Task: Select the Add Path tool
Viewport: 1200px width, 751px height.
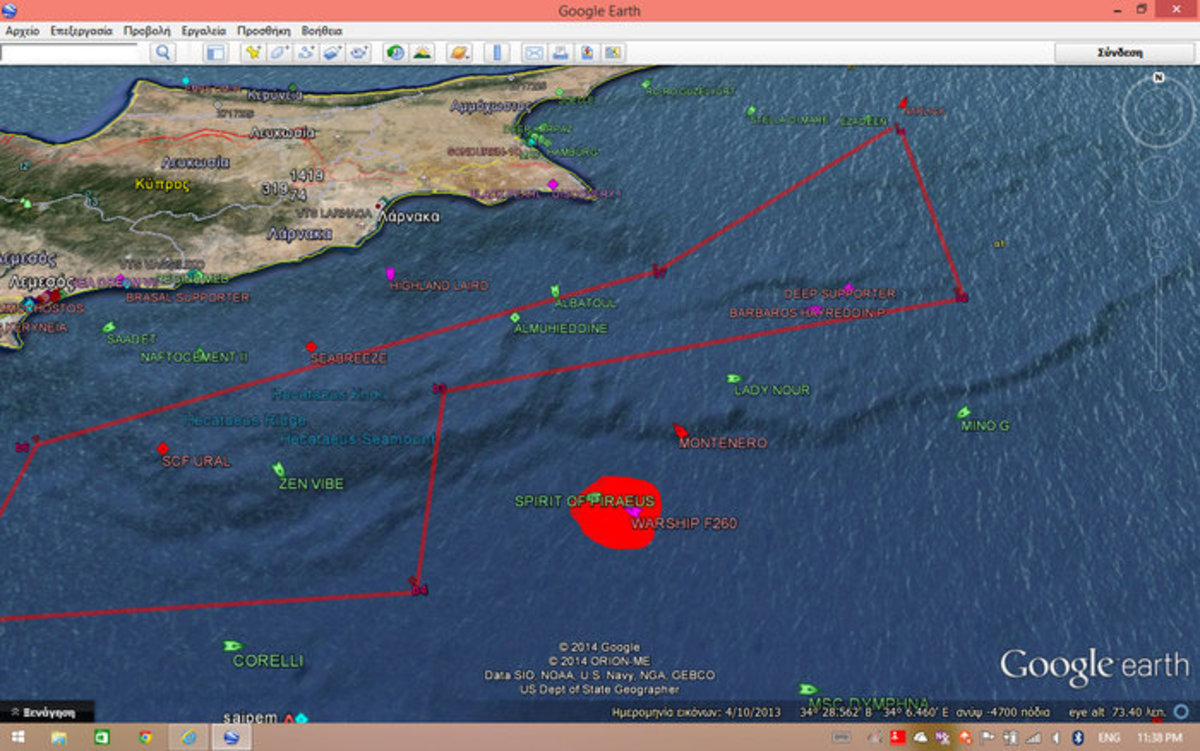Action: point(306,53)
